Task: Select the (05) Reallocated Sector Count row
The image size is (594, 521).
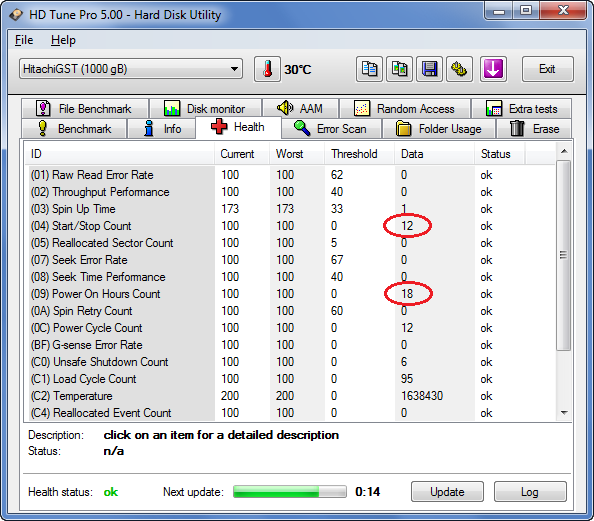Action: tap(290, 243)
